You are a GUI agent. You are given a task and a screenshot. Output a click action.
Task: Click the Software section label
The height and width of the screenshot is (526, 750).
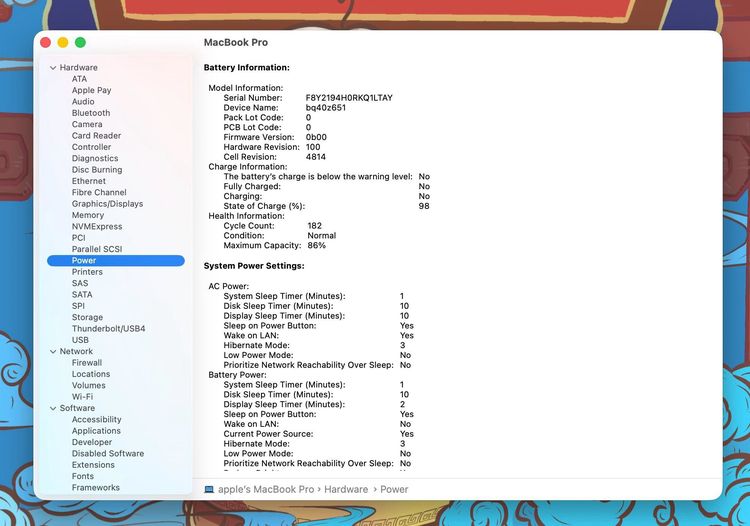(x=77, y=408)
